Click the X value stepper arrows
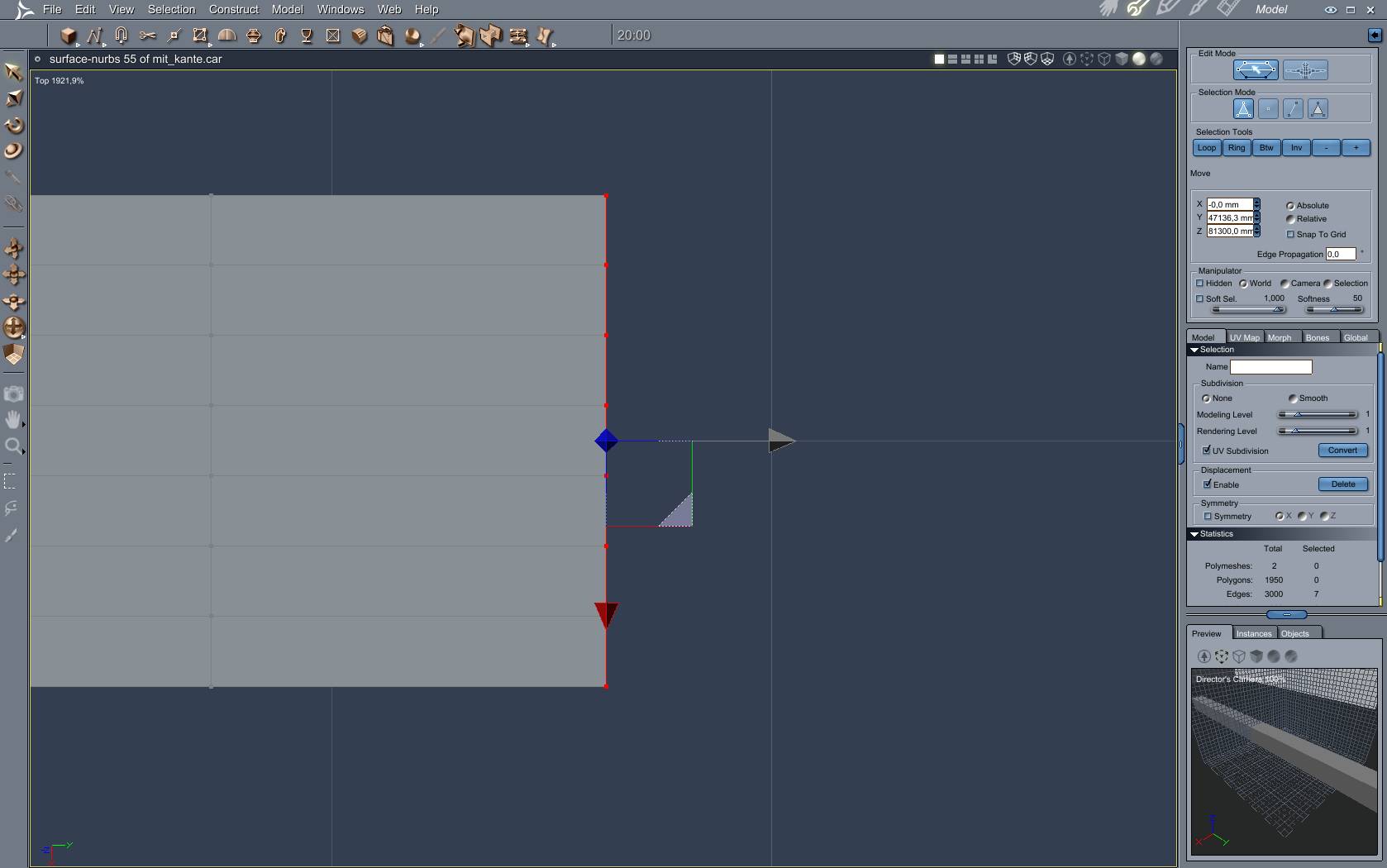Screen dimensions: 1387x868 [x=1256, y=204]
